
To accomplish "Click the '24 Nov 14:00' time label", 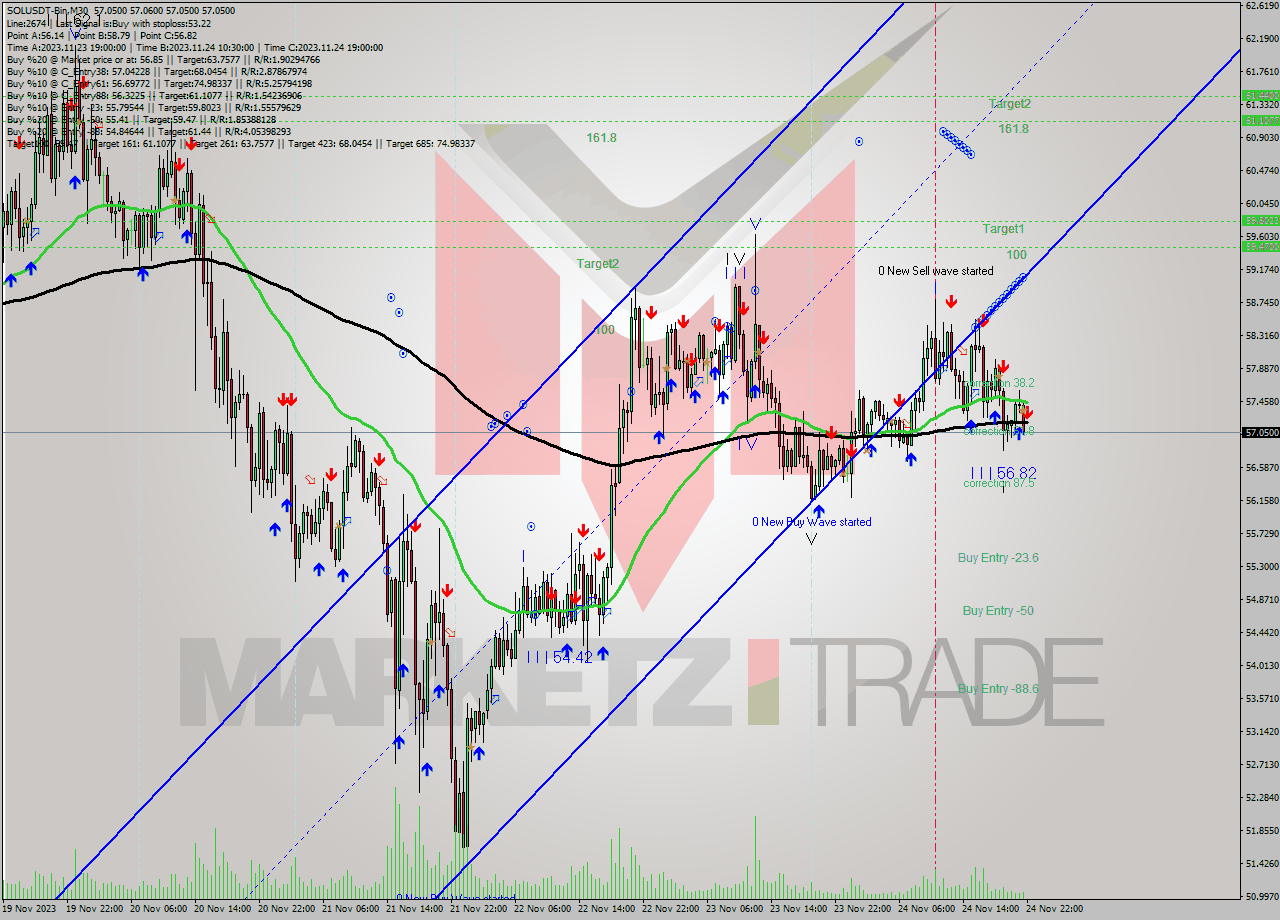I will click(991, 909).
